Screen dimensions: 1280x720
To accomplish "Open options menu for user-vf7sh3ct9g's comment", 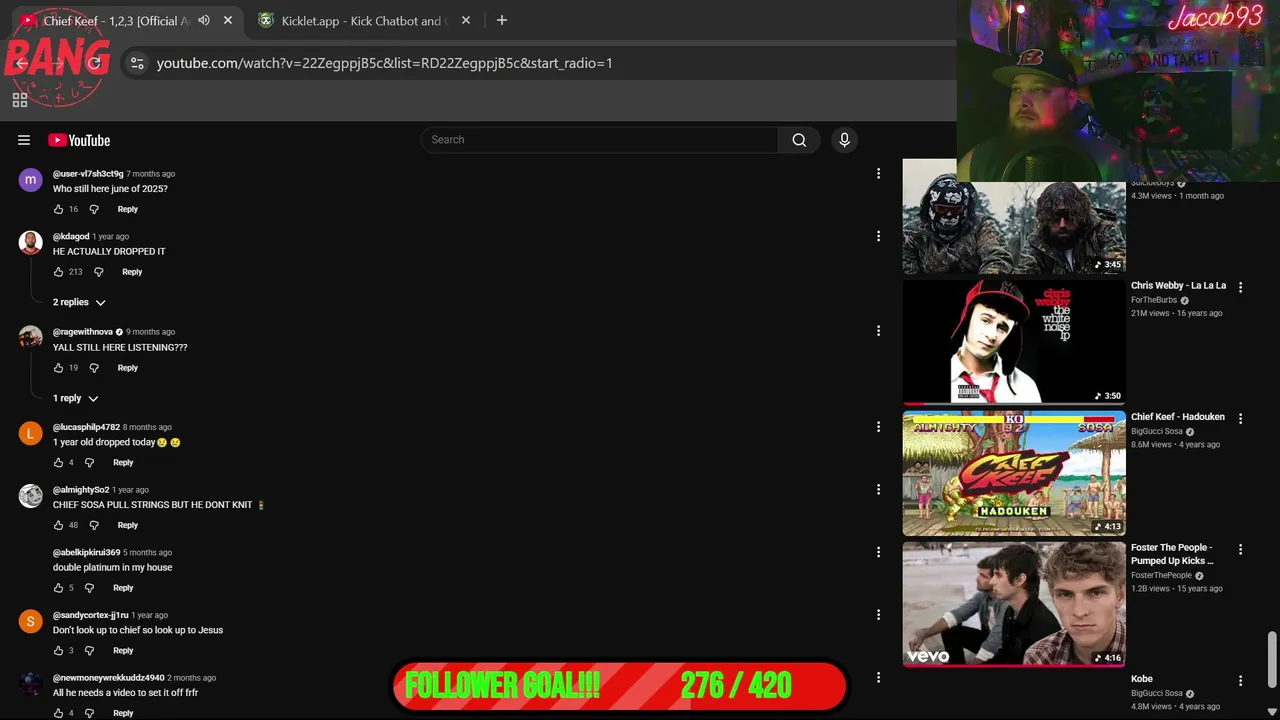I will [x=878, y=174].
